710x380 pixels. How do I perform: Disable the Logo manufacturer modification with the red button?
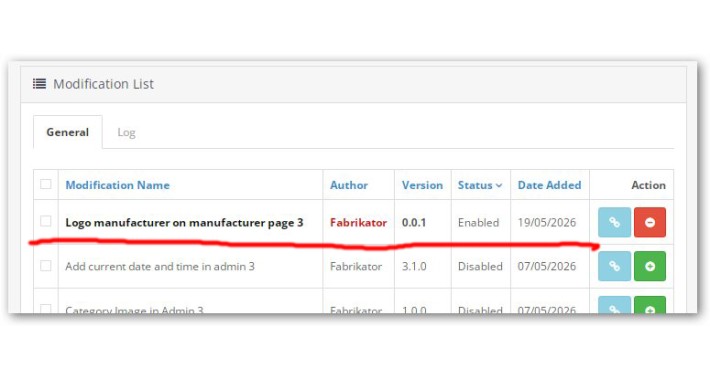click(650, 222)
